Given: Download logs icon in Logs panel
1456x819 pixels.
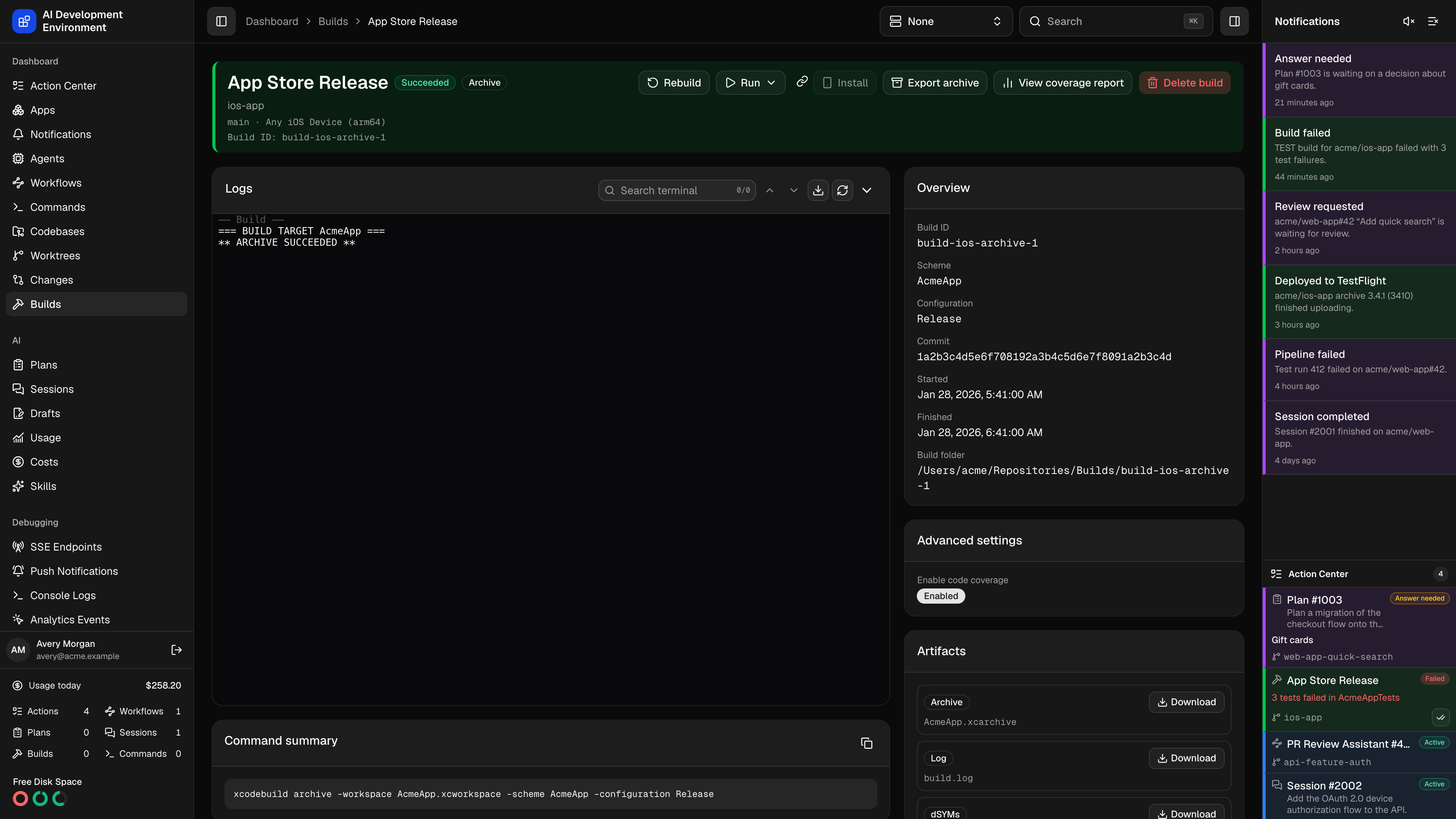Looking at the screenshot, I should click(818, 190).
